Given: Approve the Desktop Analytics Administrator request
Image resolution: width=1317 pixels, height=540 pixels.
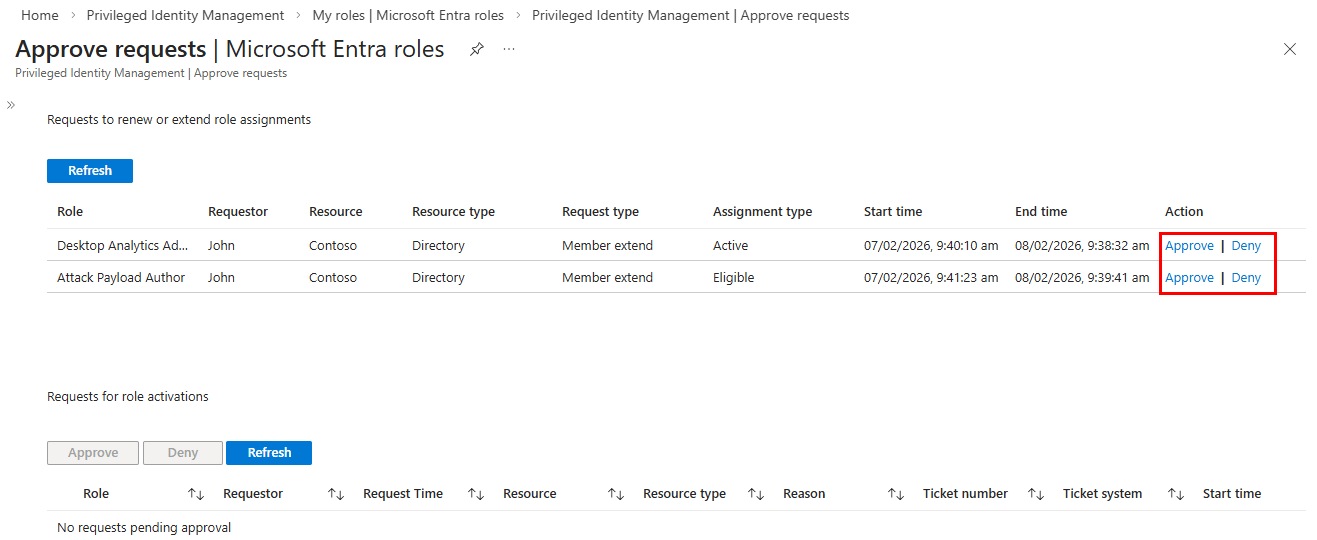Looking at the screenshot, I should pyautogui.click(x=1189, y=246).
